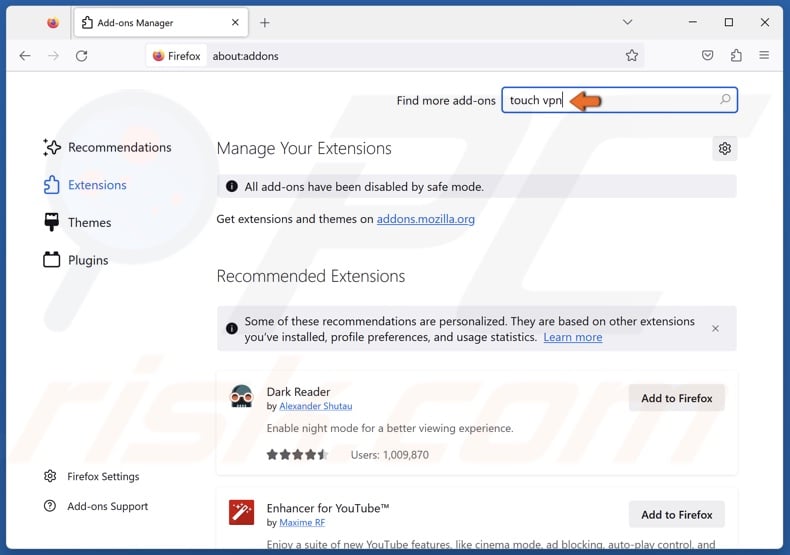This screenshot has height=555, width=790.
Task: Click the back navigation arrow
Action: pos(25,56)
